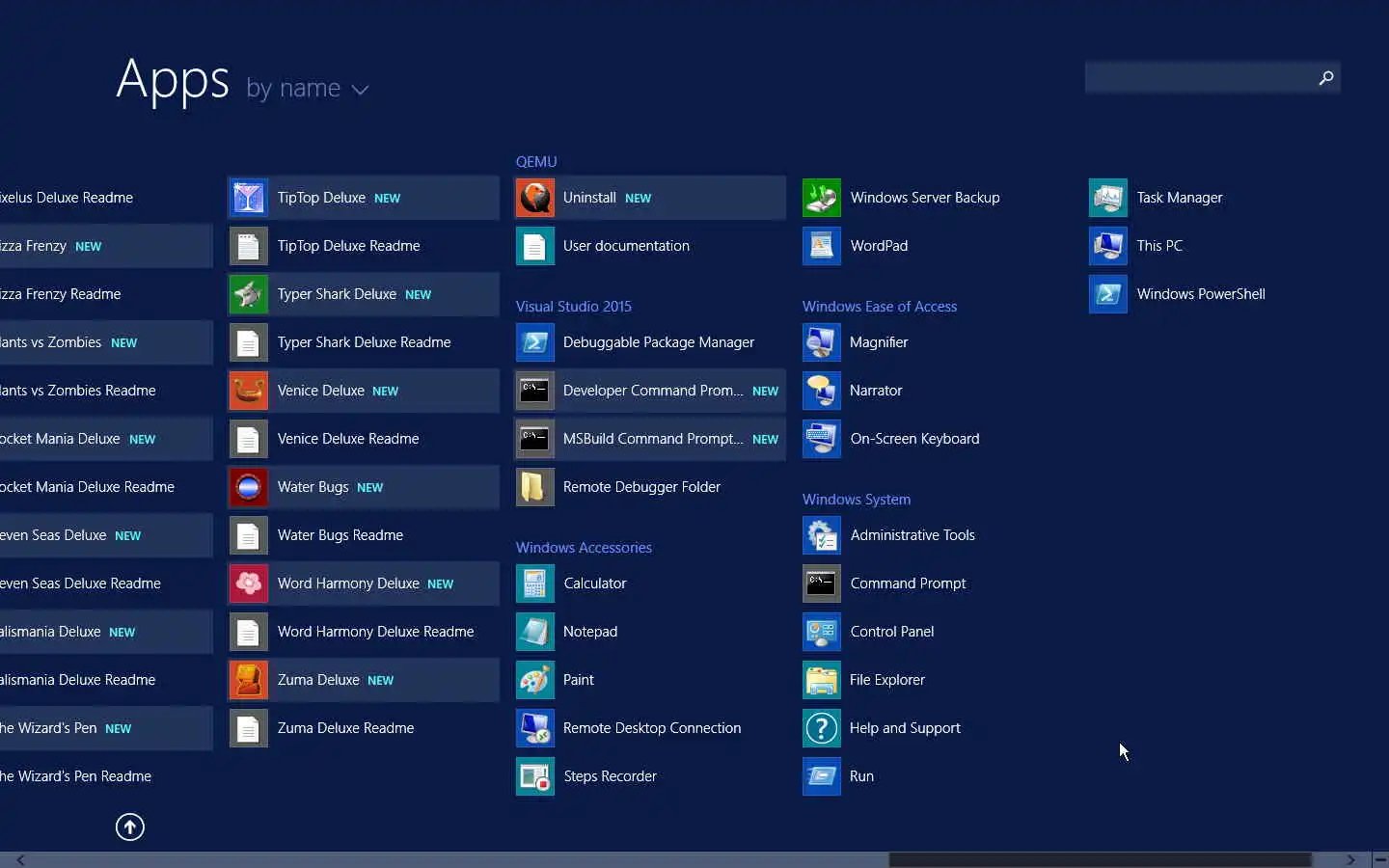Launch Typer Shark Deluxe icon
This screenshot has width=1389, height=868.
pyautogui.click(x=248, y=294)
